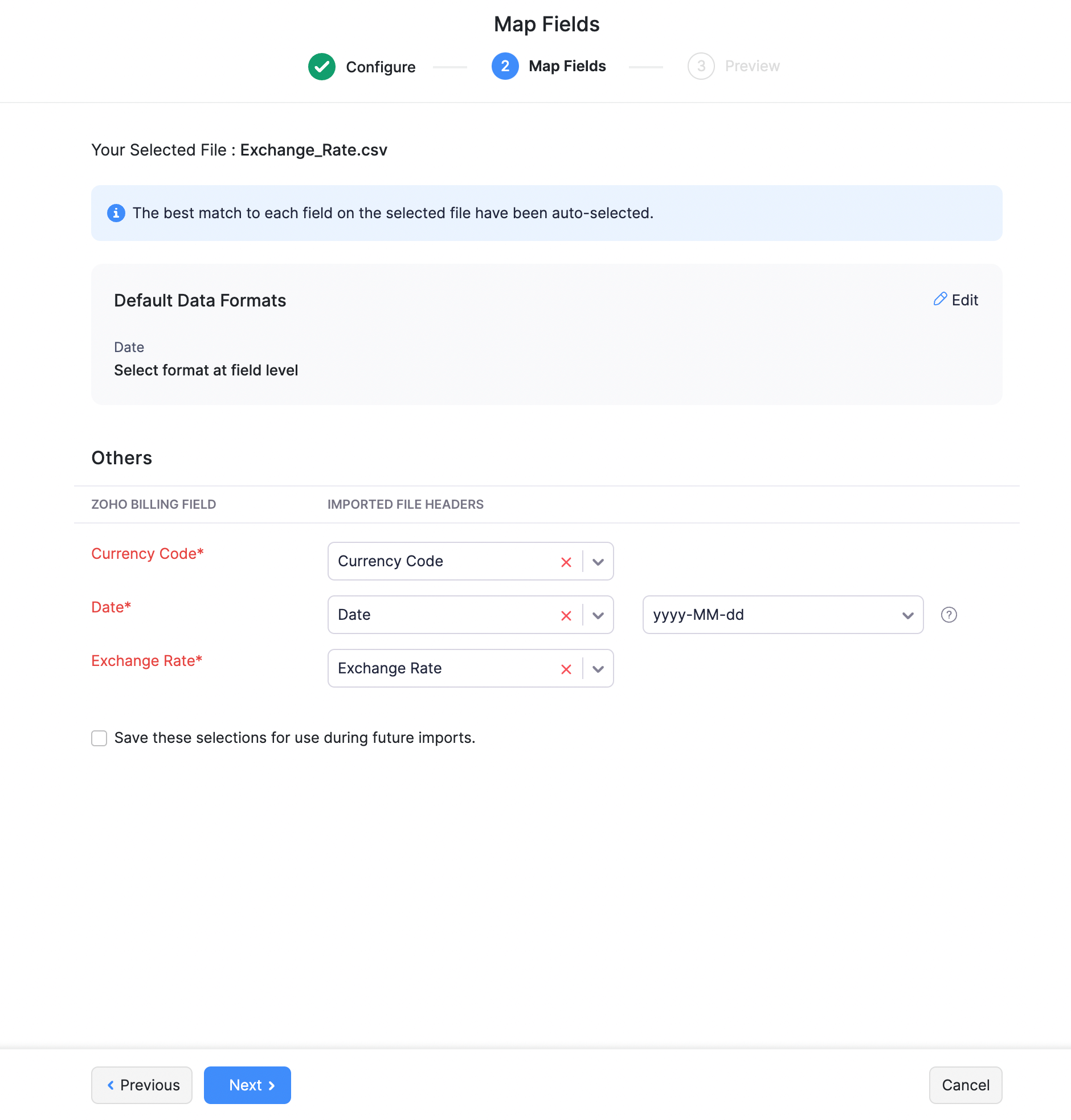
Task: Click the blue step 2 circle icon
Action: [505, 66]
